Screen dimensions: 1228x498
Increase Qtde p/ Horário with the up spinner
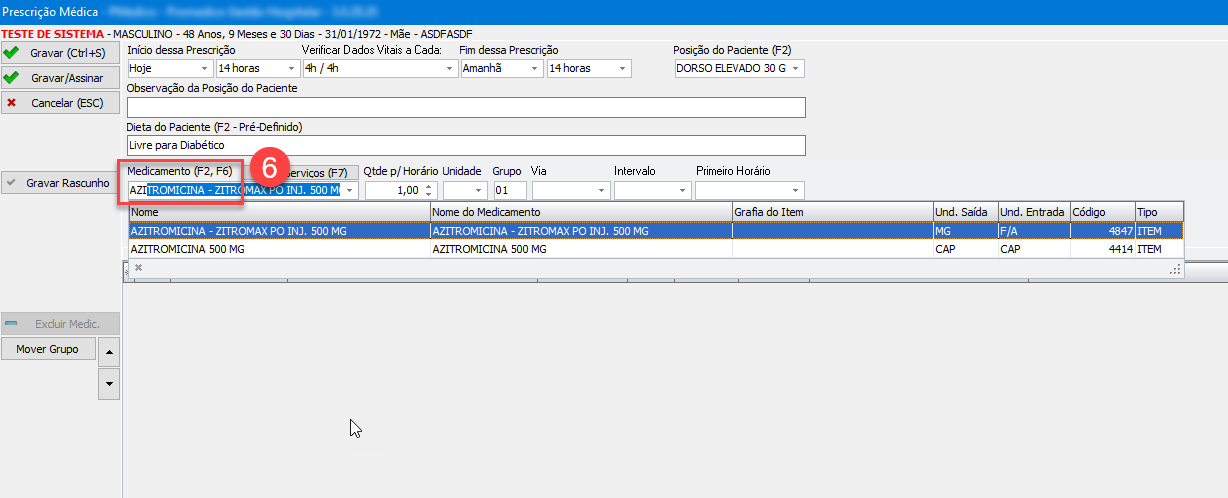click(x=430, y=186)
